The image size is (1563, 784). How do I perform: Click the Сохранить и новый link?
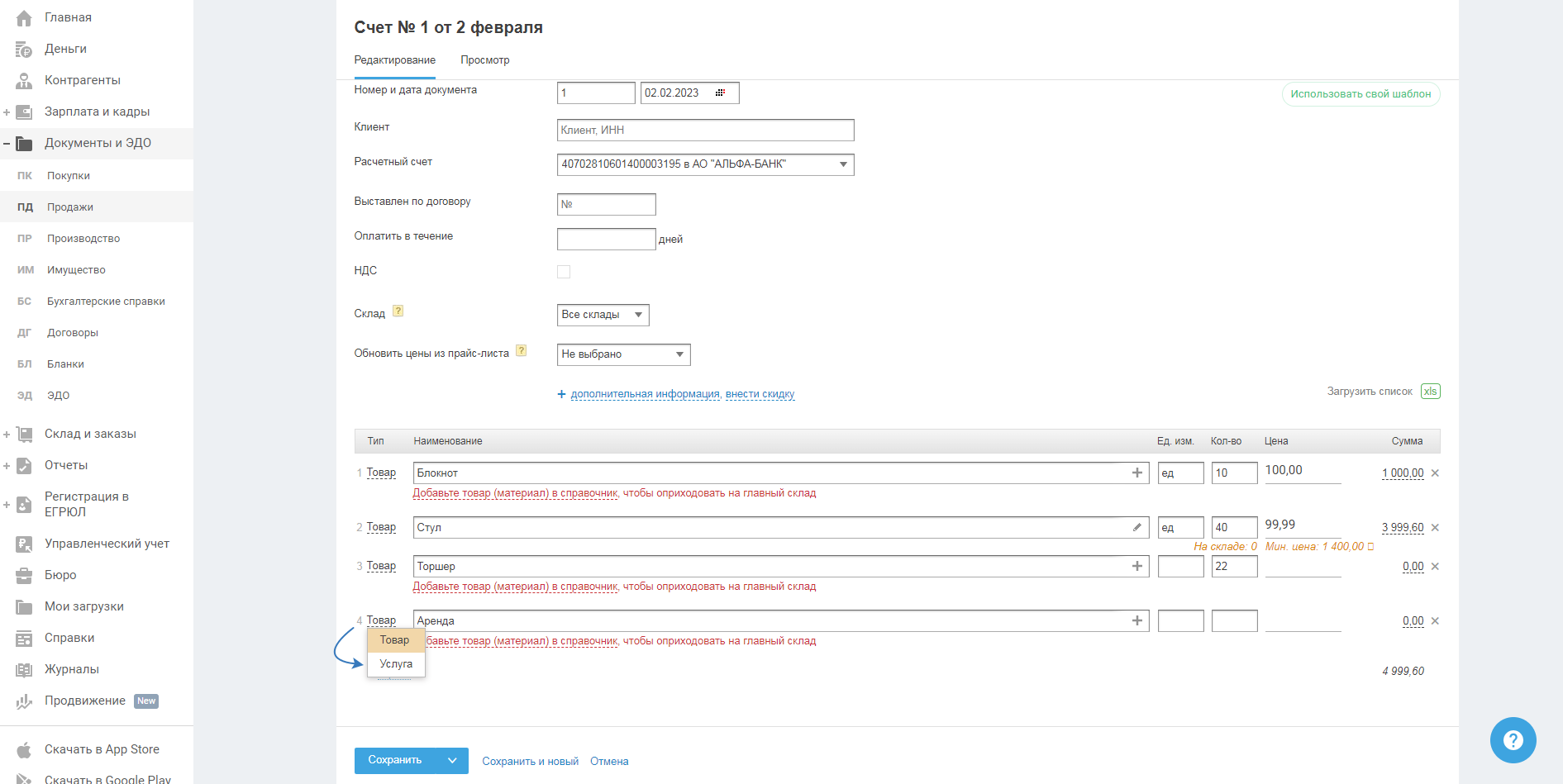530,762
